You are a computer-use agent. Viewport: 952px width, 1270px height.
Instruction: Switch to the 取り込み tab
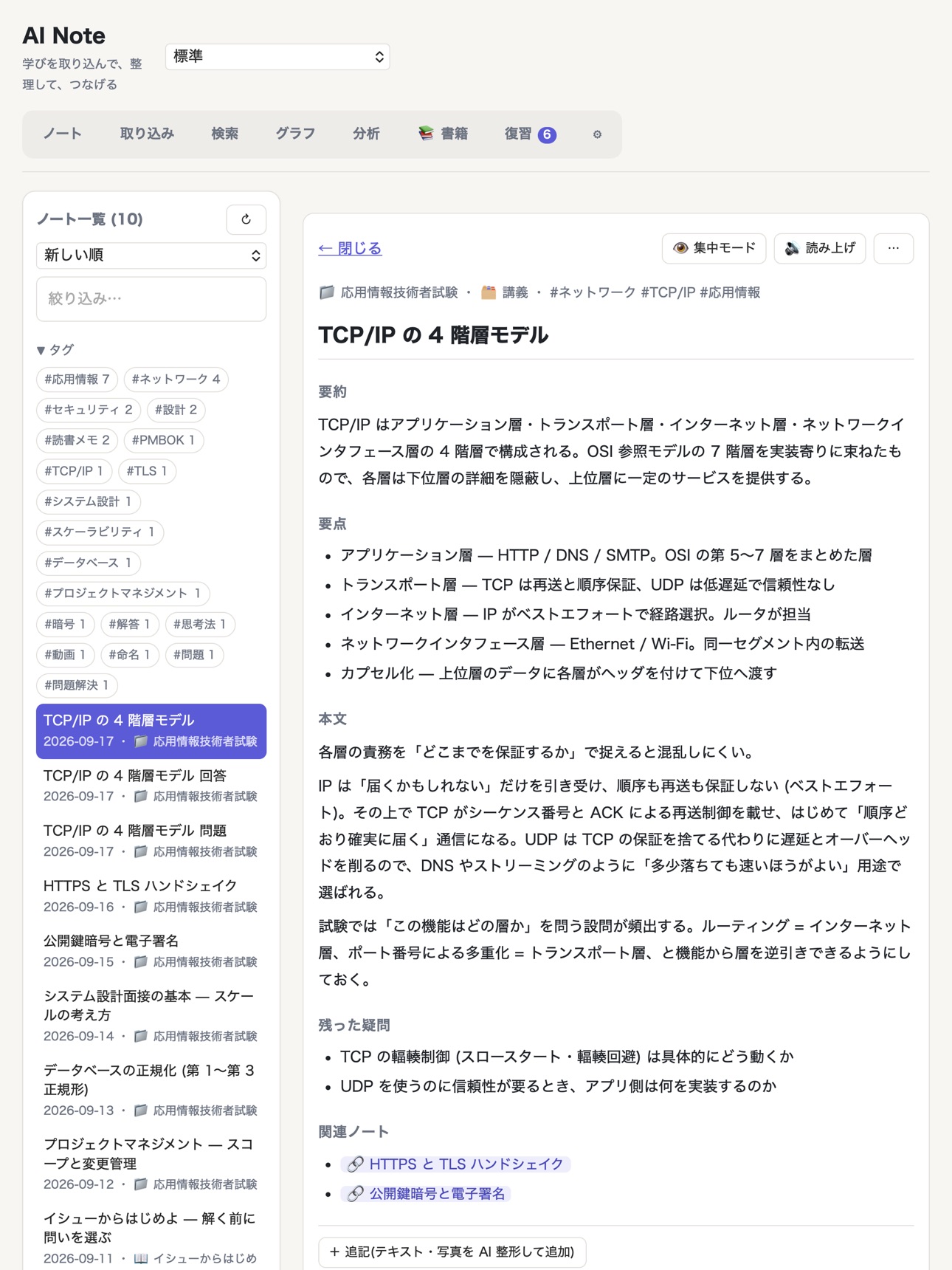click(x=147, y=134)
